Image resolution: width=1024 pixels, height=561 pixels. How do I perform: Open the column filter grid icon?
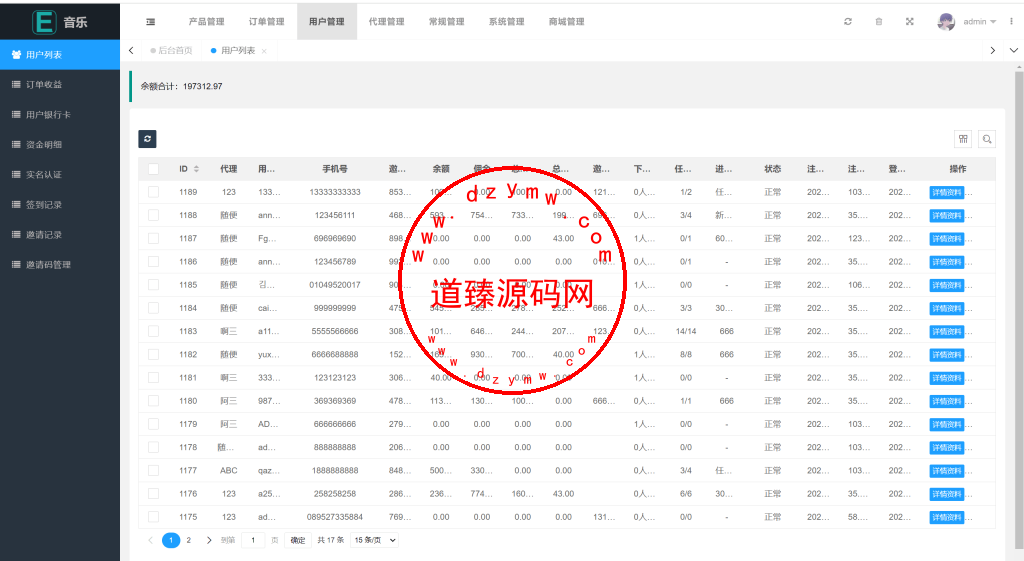tap(963, 138)
